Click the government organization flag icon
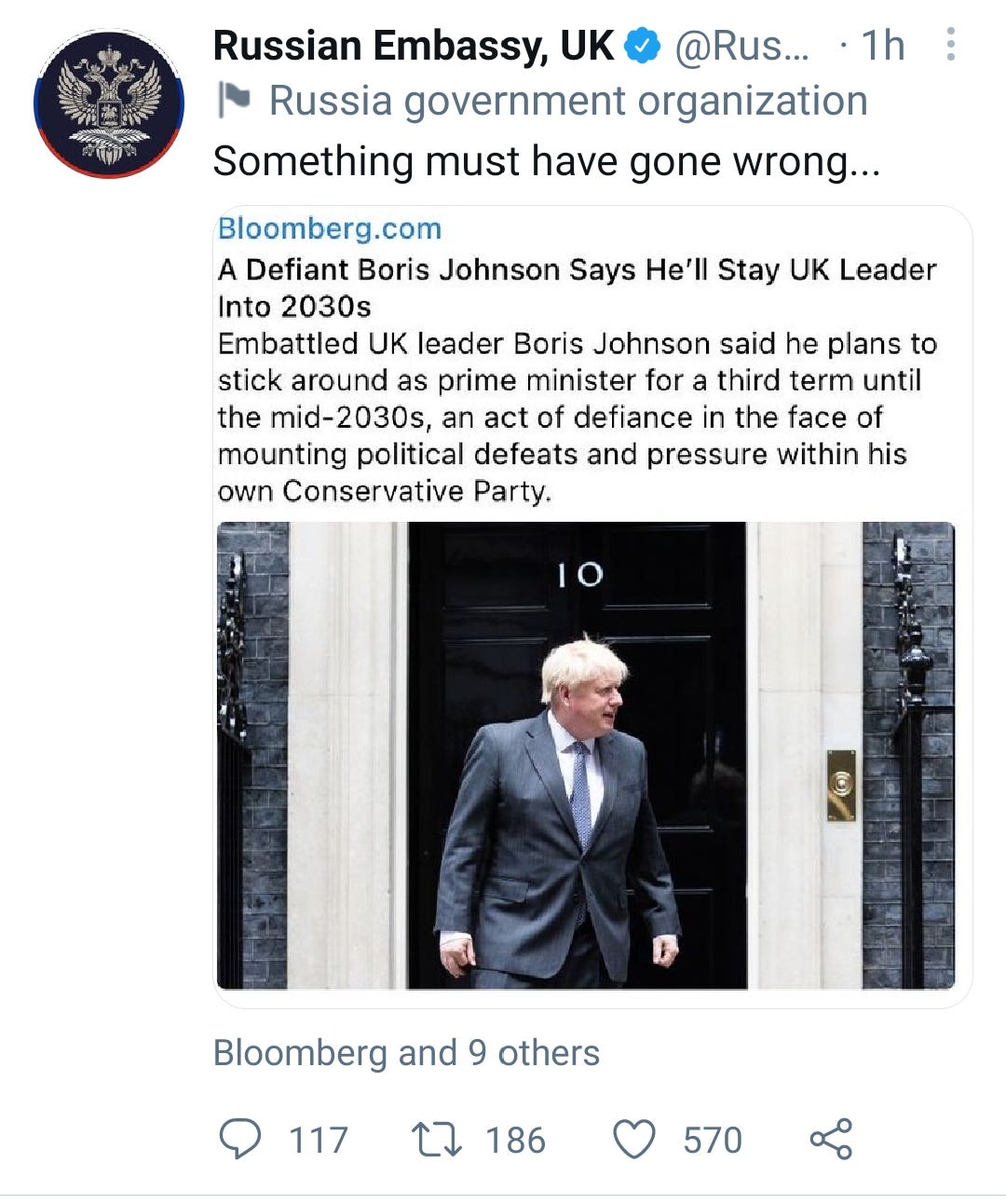Viewport: 1006px width, 1204px height. click(234, 101)
